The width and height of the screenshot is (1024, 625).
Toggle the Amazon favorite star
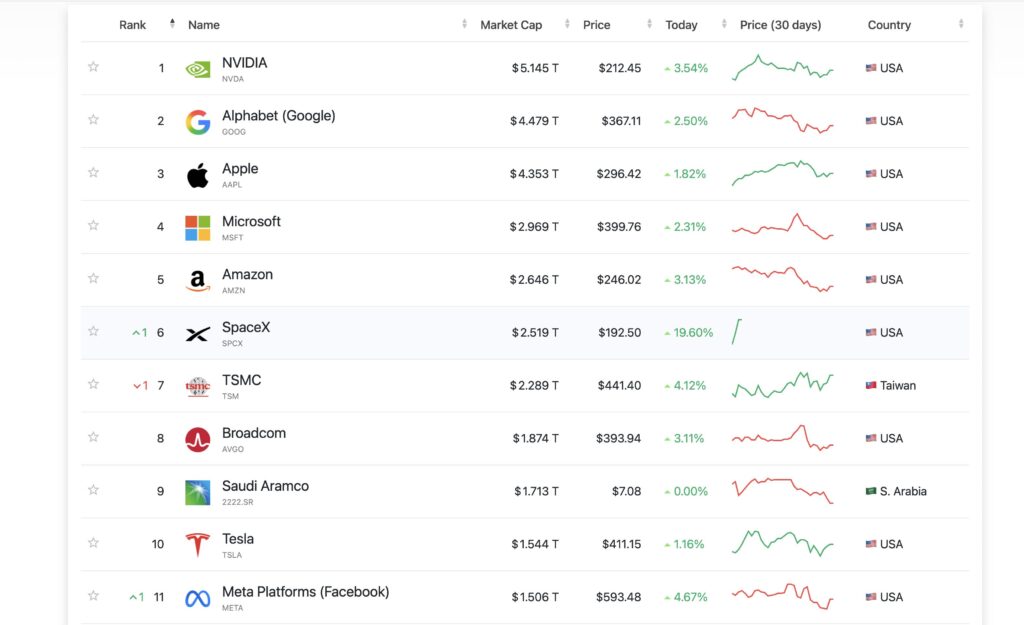tap(93, 278)
